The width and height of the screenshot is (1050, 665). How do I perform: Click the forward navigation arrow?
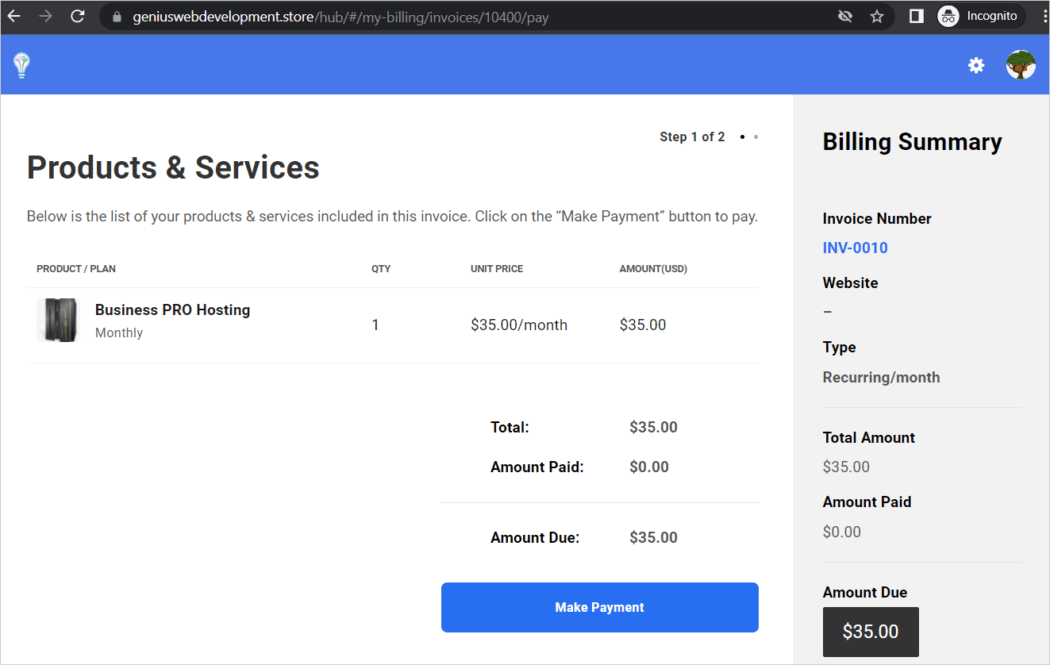(x=47, y=16)
